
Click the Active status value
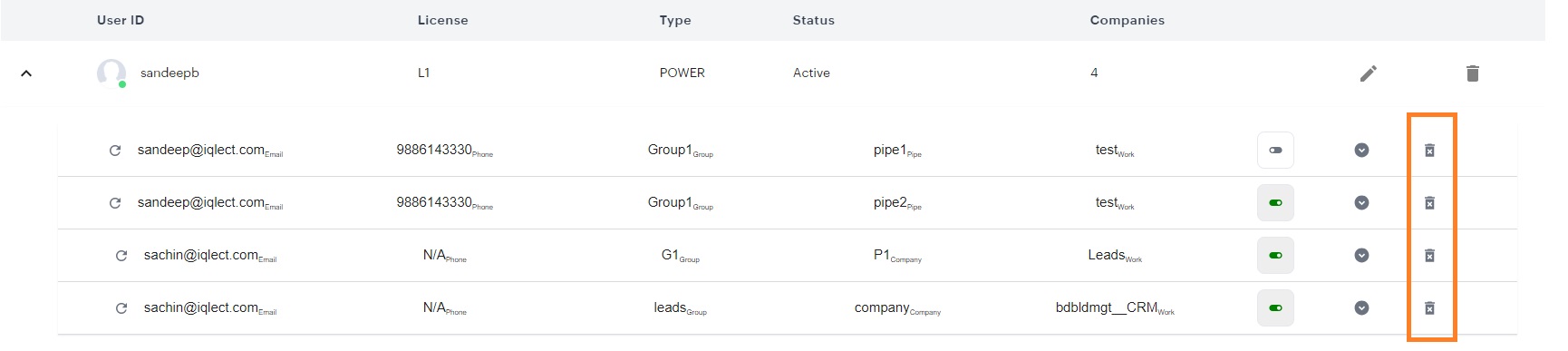coord(811,73)
